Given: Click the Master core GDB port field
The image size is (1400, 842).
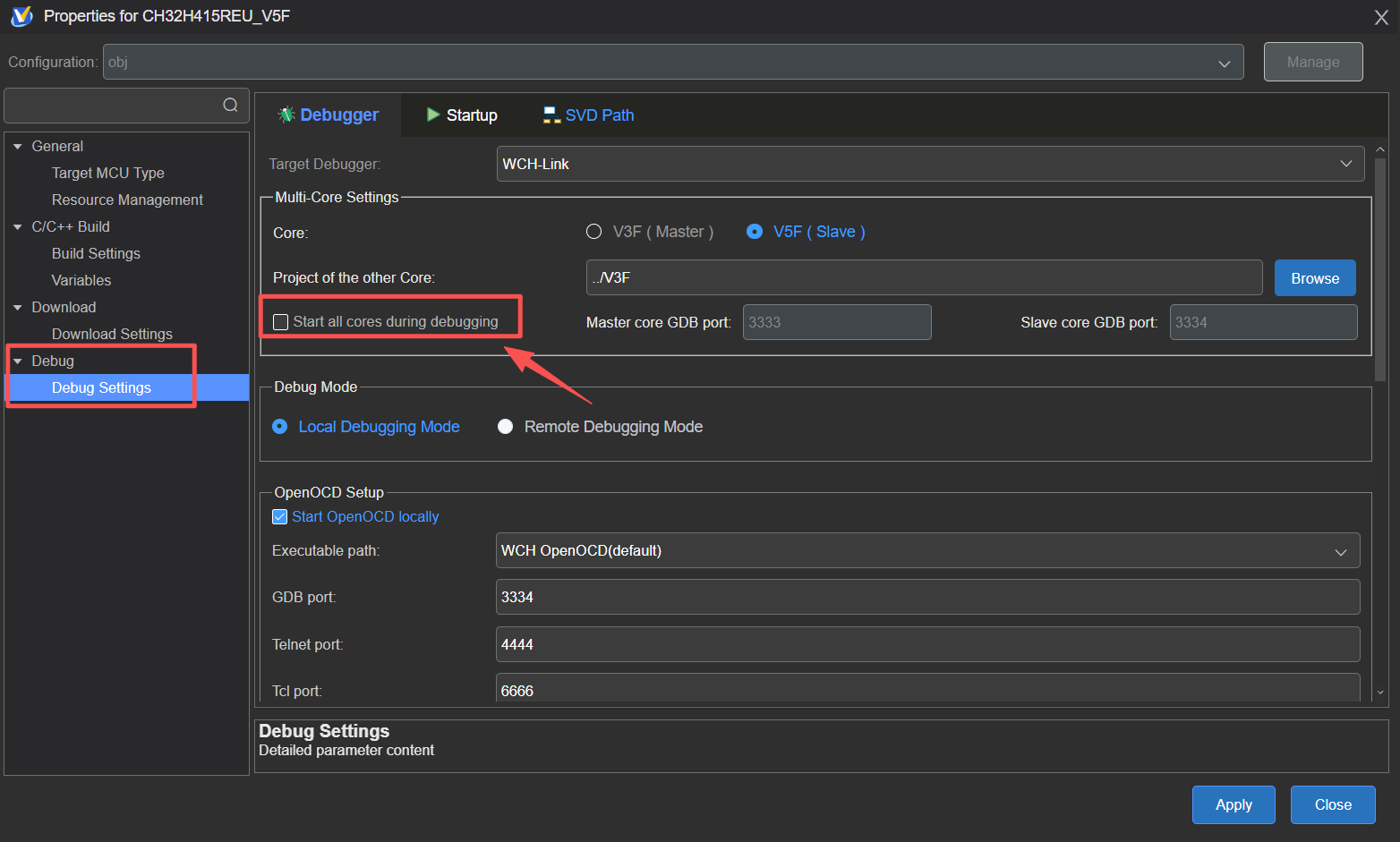Looking at the screenshot, I should click(x=837, y=322).
